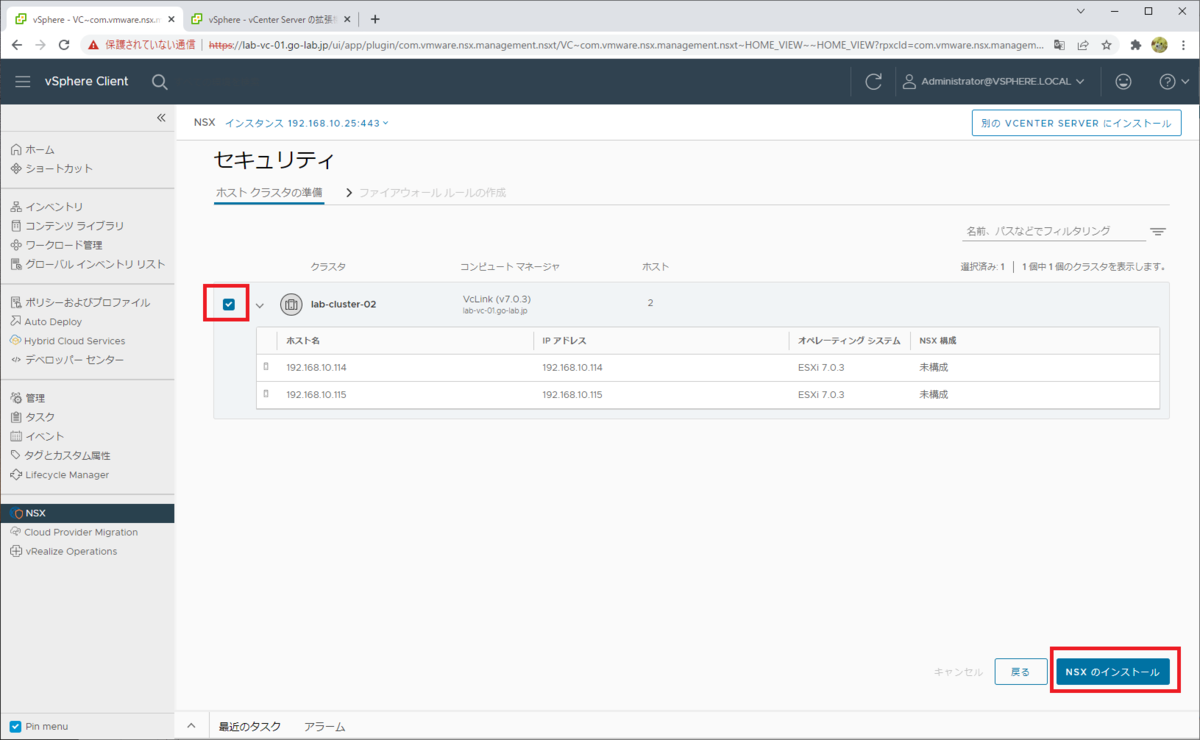Go back in browser history
This screenshot has width=1200, height=740.
point(16,45)
